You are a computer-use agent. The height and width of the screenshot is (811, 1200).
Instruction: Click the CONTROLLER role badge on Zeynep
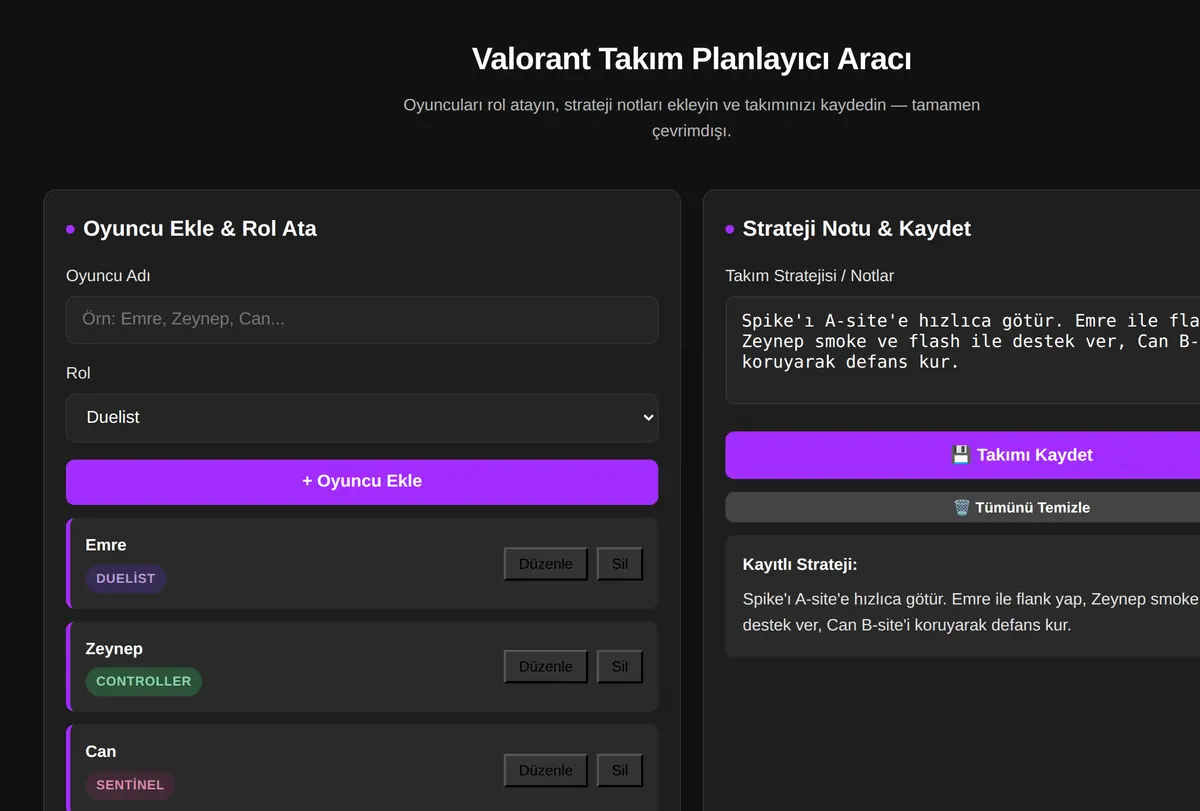(x=144, y=681)
